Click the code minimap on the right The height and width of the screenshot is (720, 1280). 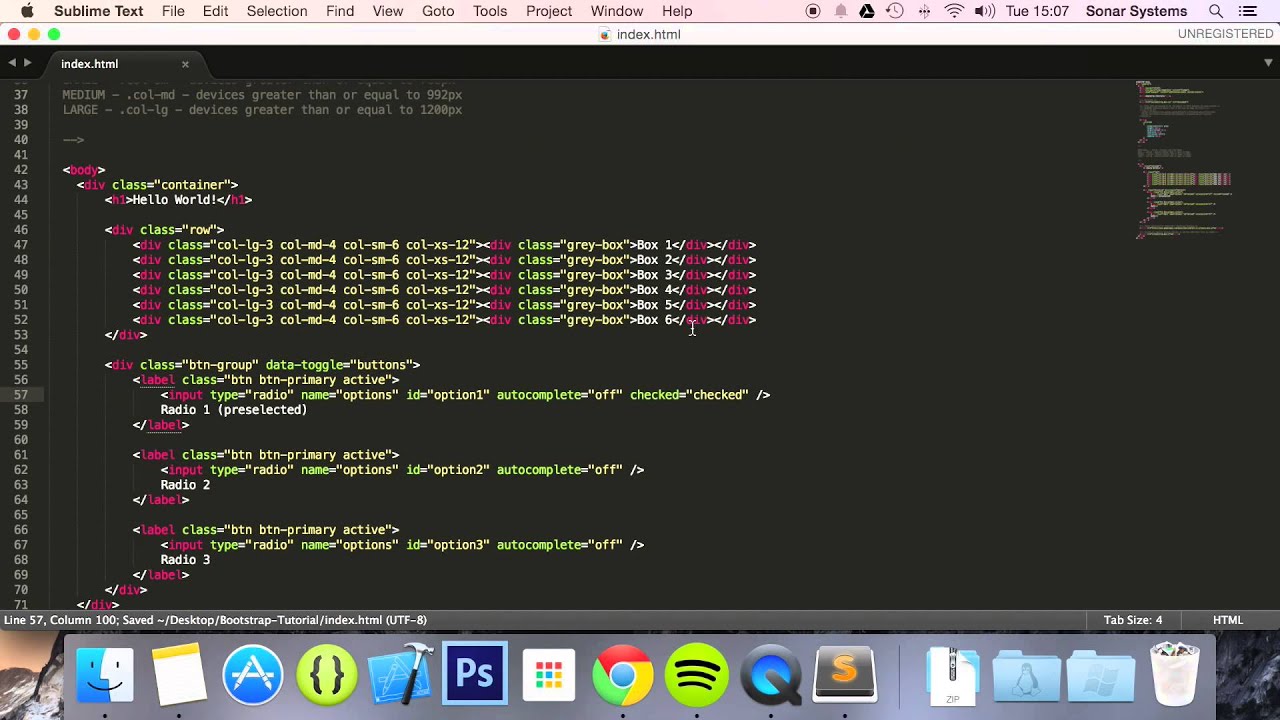pos(1185,160)
